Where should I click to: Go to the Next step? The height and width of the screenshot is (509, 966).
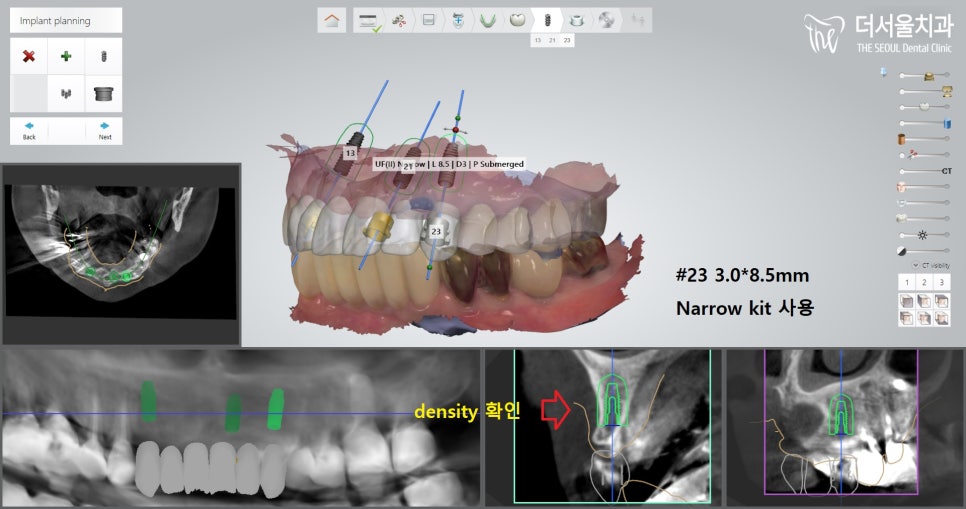tap(104, 130)
